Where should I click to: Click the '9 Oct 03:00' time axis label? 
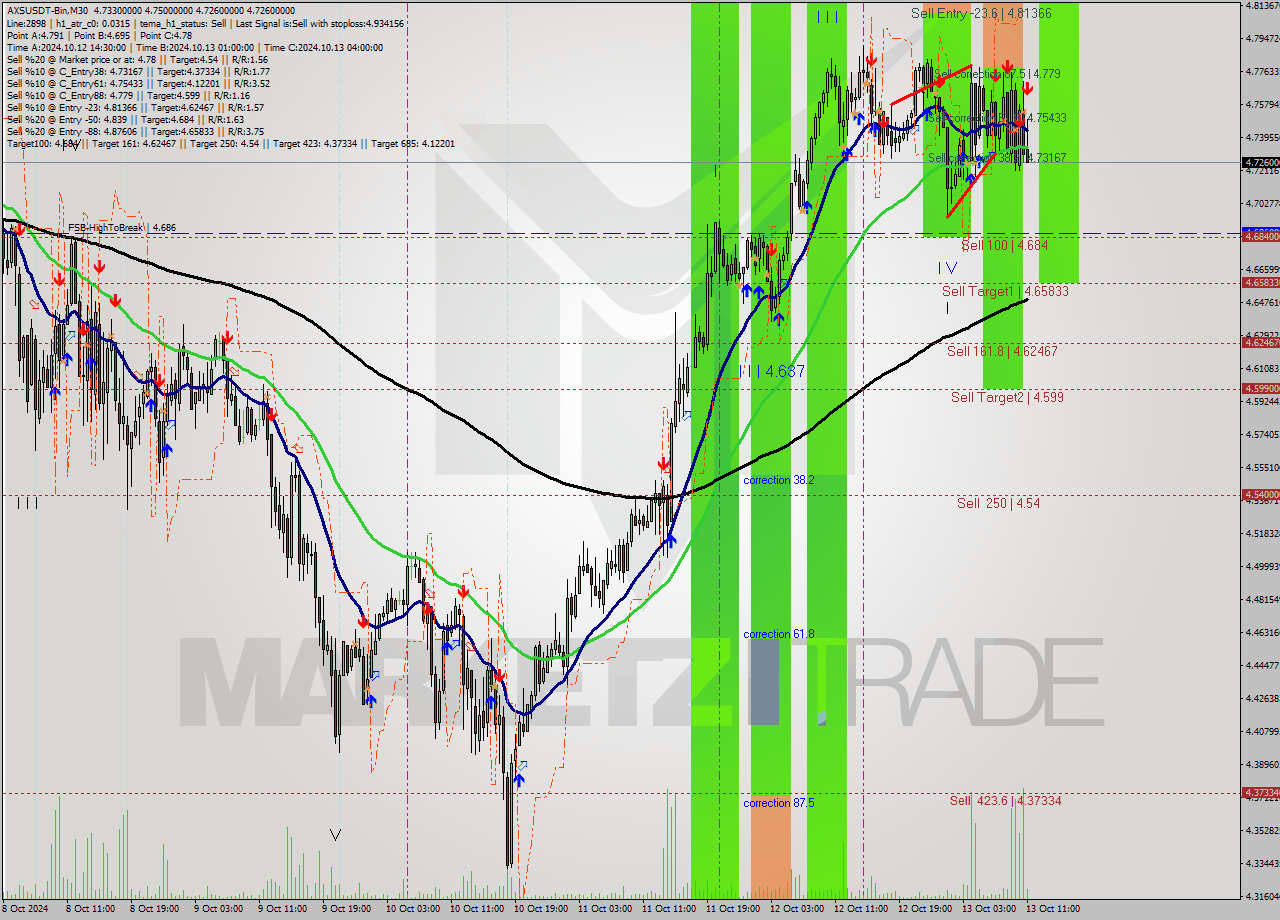coord(217,910)
